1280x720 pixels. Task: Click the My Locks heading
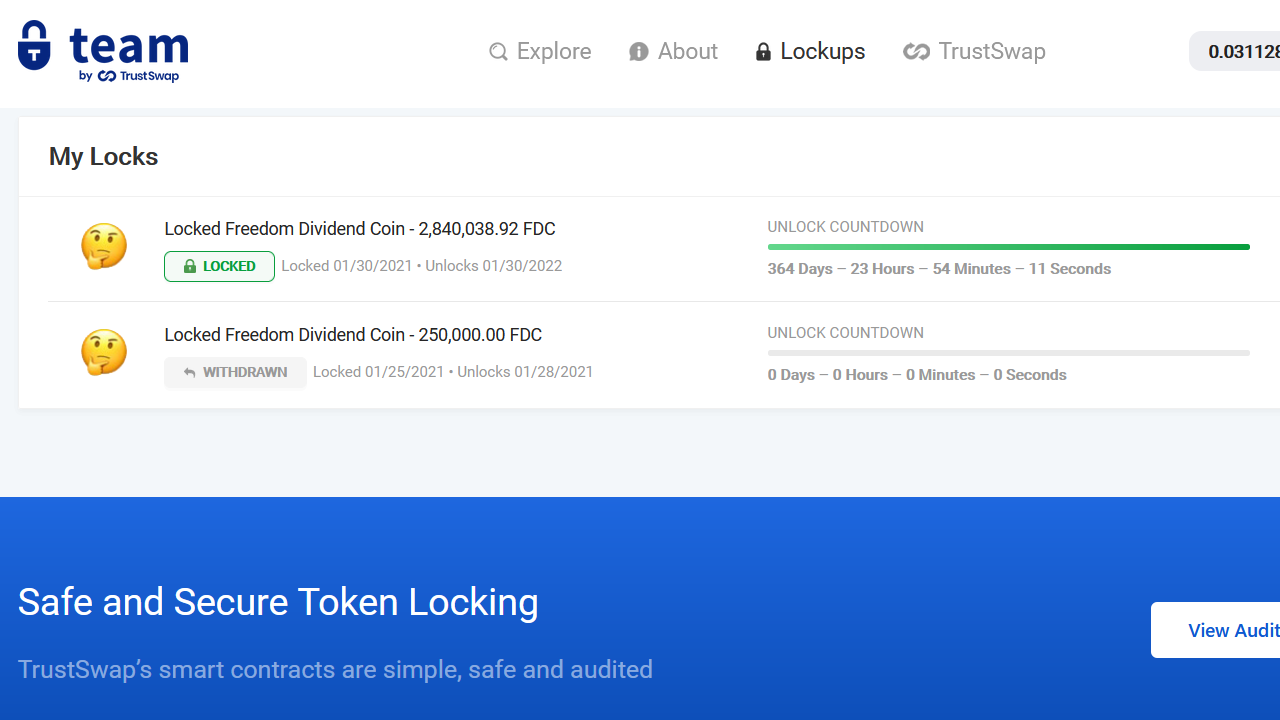104,157
